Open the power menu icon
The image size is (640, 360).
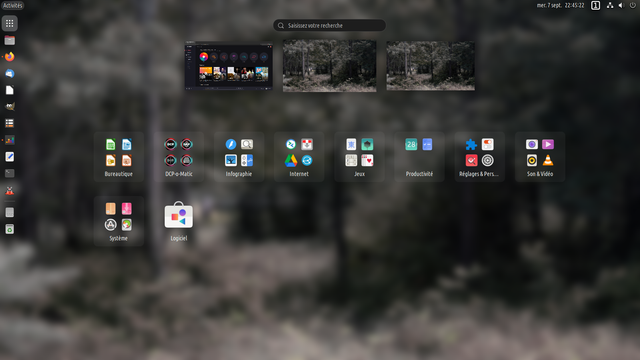(x=633, y=5)
